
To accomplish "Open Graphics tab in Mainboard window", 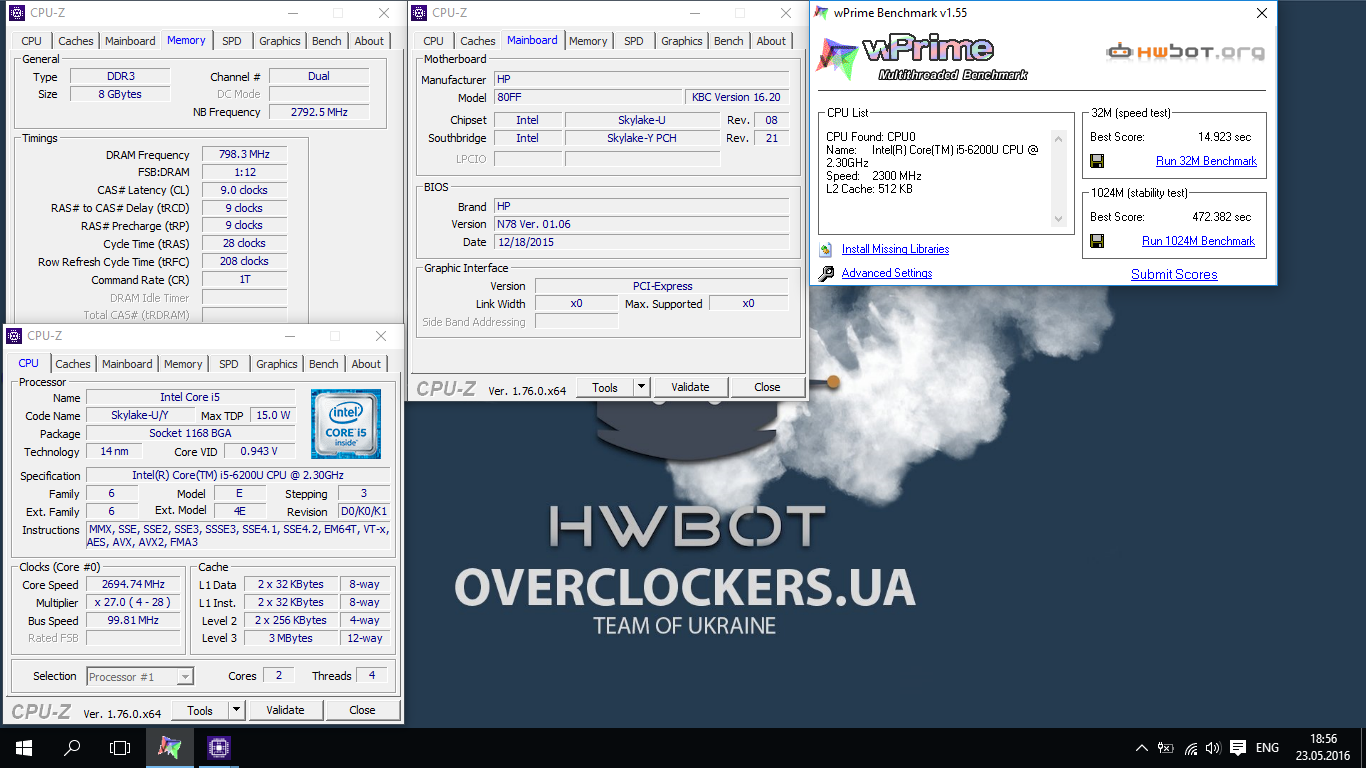I will pyautogui.click(x=682, y=41).
